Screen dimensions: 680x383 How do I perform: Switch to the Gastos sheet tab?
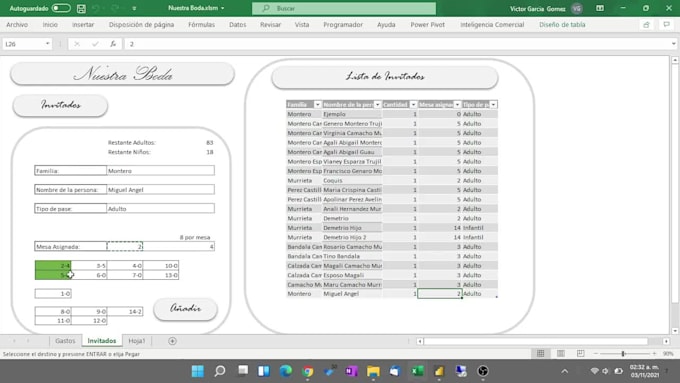pos(65,341)
